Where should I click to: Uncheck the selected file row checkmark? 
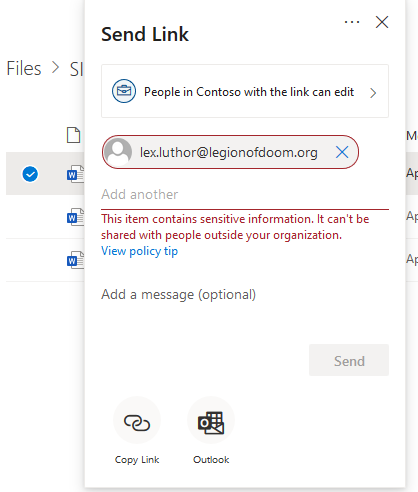point(30,174)
